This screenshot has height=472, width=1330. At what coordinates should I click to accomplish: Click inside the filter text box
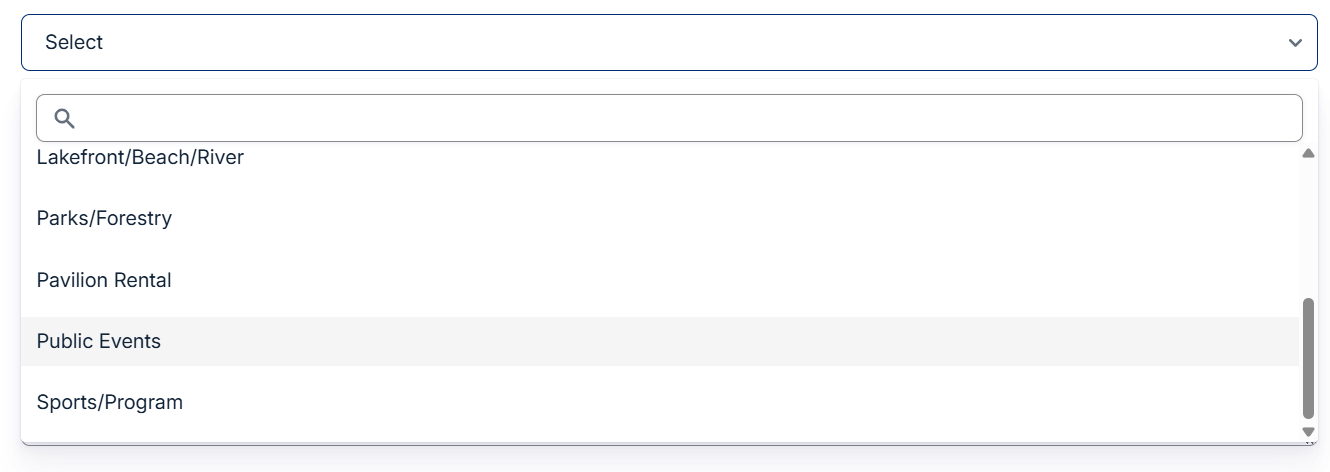(688, 119)
